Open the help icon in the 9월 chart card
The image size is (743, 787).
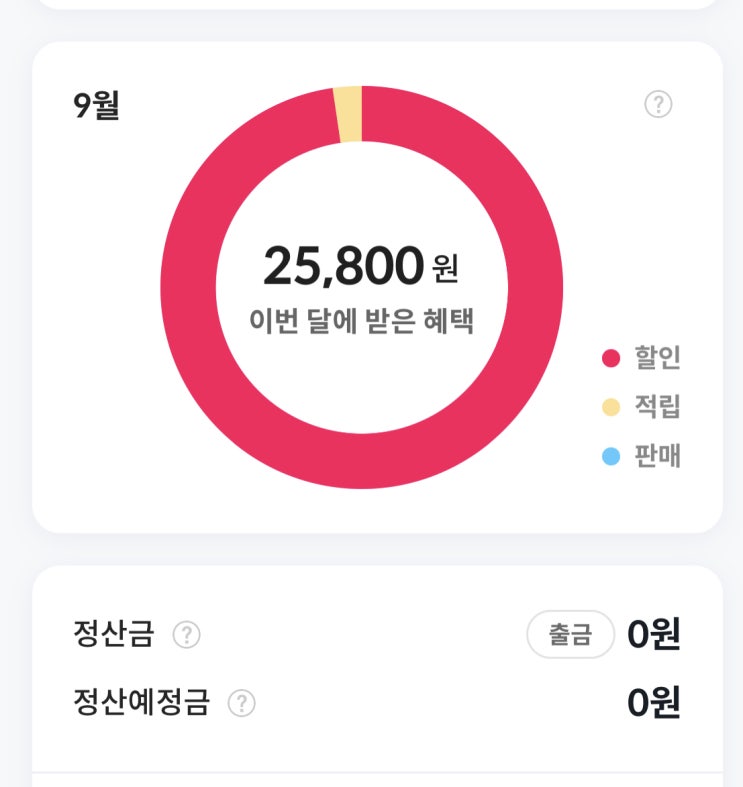tap(658, 104)
